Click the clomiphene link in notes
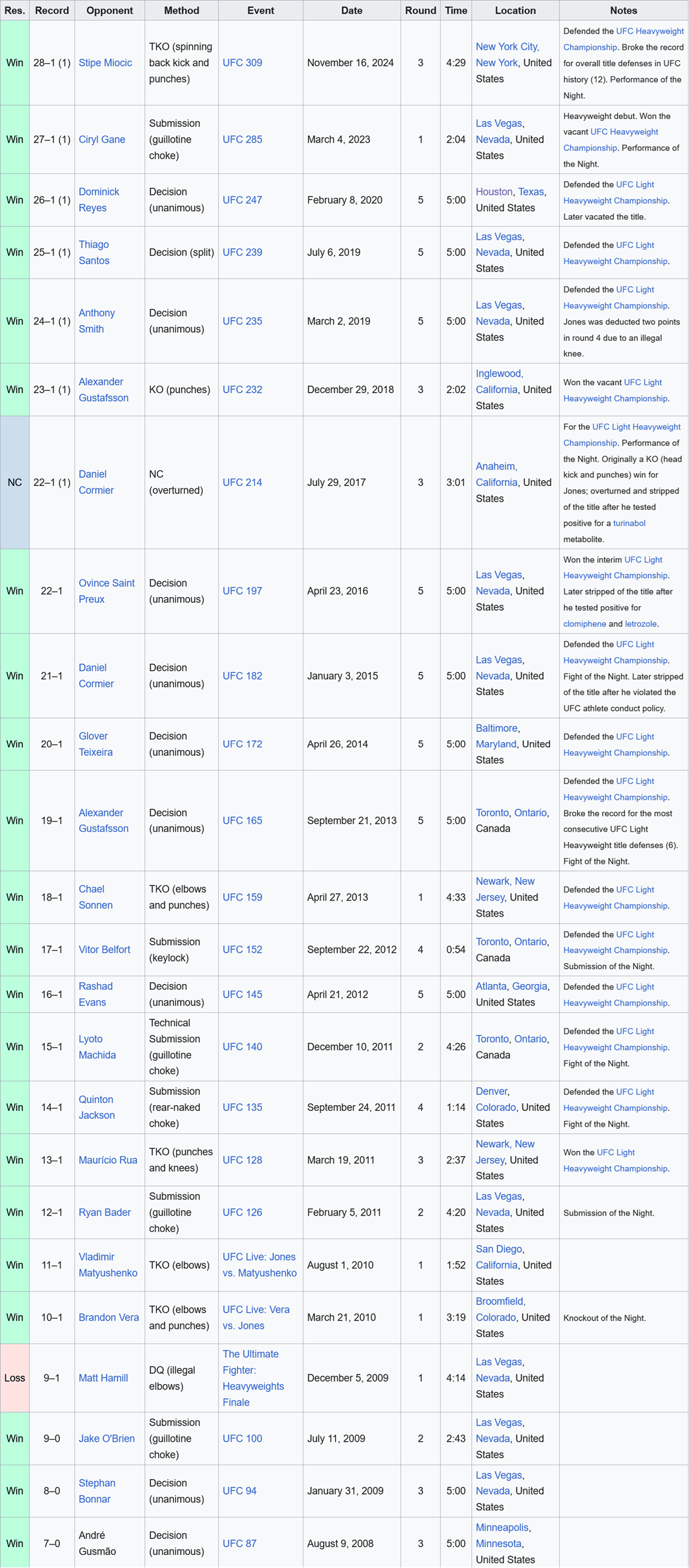This screenshot has width=689, height=1568. point(584,624)
